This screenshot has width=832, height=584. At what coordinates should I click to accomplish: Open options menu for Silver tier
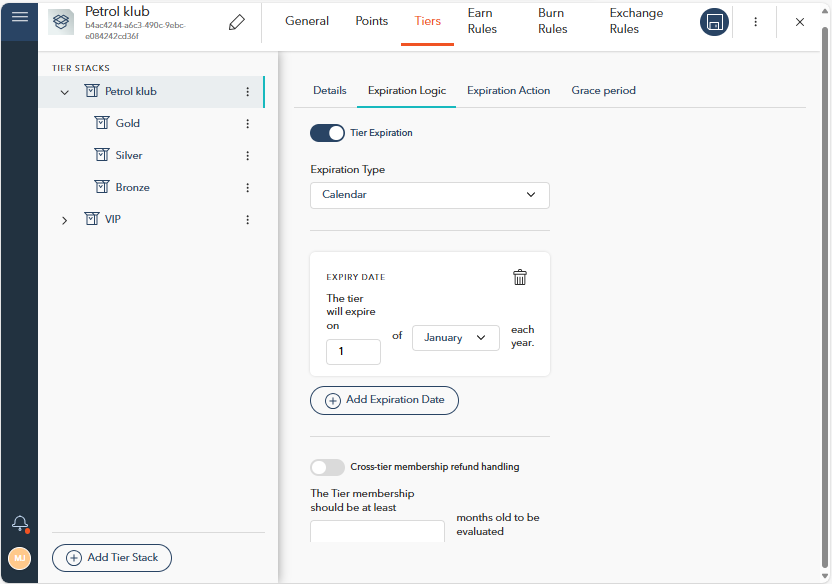tap(247, 155)
